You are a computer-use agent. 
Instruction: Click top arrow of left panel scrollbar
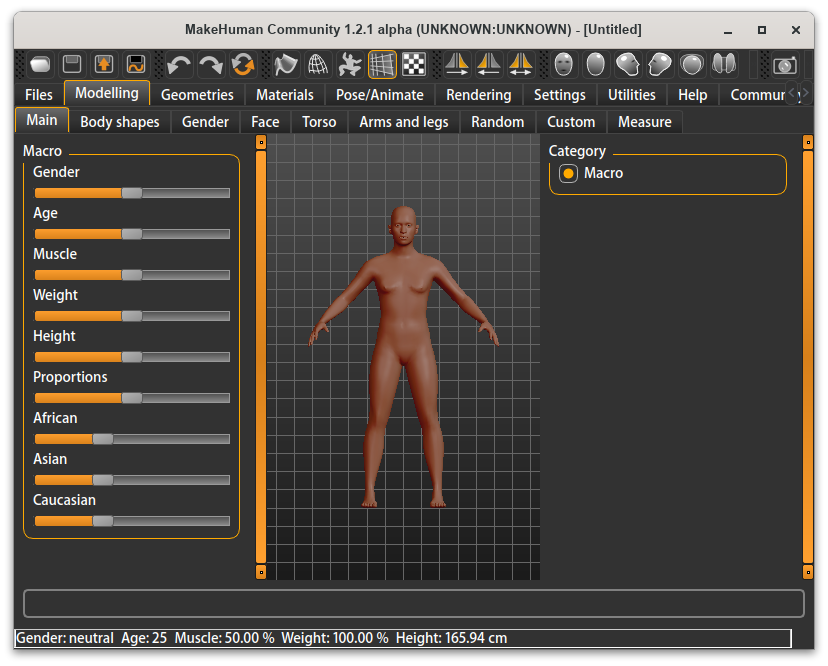coord(261,143)
